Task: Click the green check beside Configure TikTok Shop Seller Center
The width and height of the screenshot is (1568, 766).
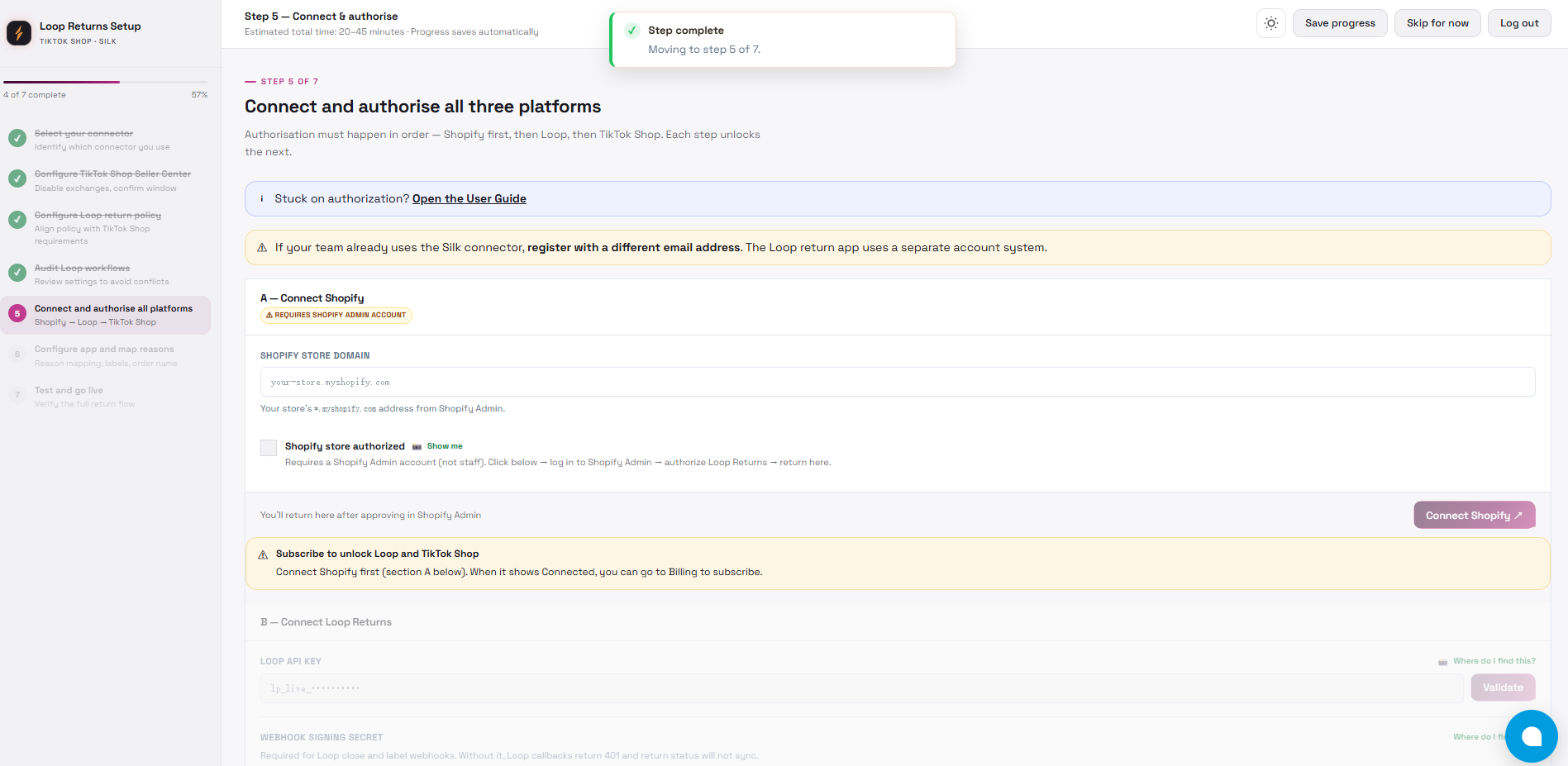Action: coord(17,178)
